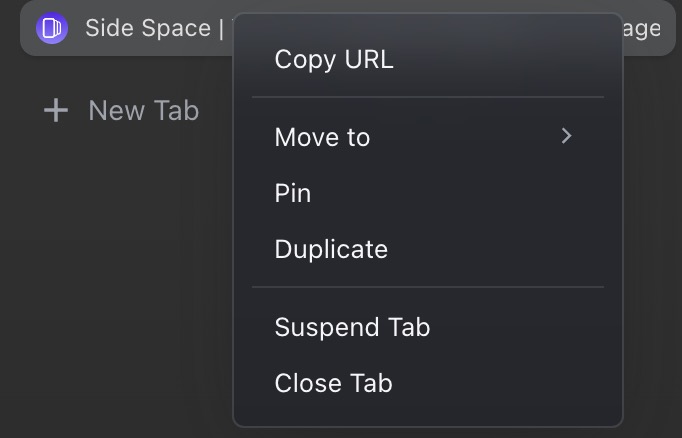Open the Move to menu entry
Viewport: 682px width, 438px height.
click(322, 137)
